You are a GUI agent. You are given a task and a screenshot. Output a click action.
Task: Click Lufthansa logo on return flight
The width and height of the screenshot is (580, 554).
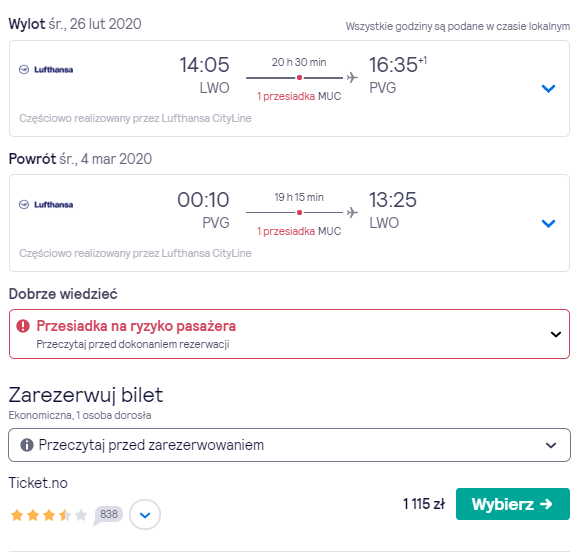click(x=46, y=205)
